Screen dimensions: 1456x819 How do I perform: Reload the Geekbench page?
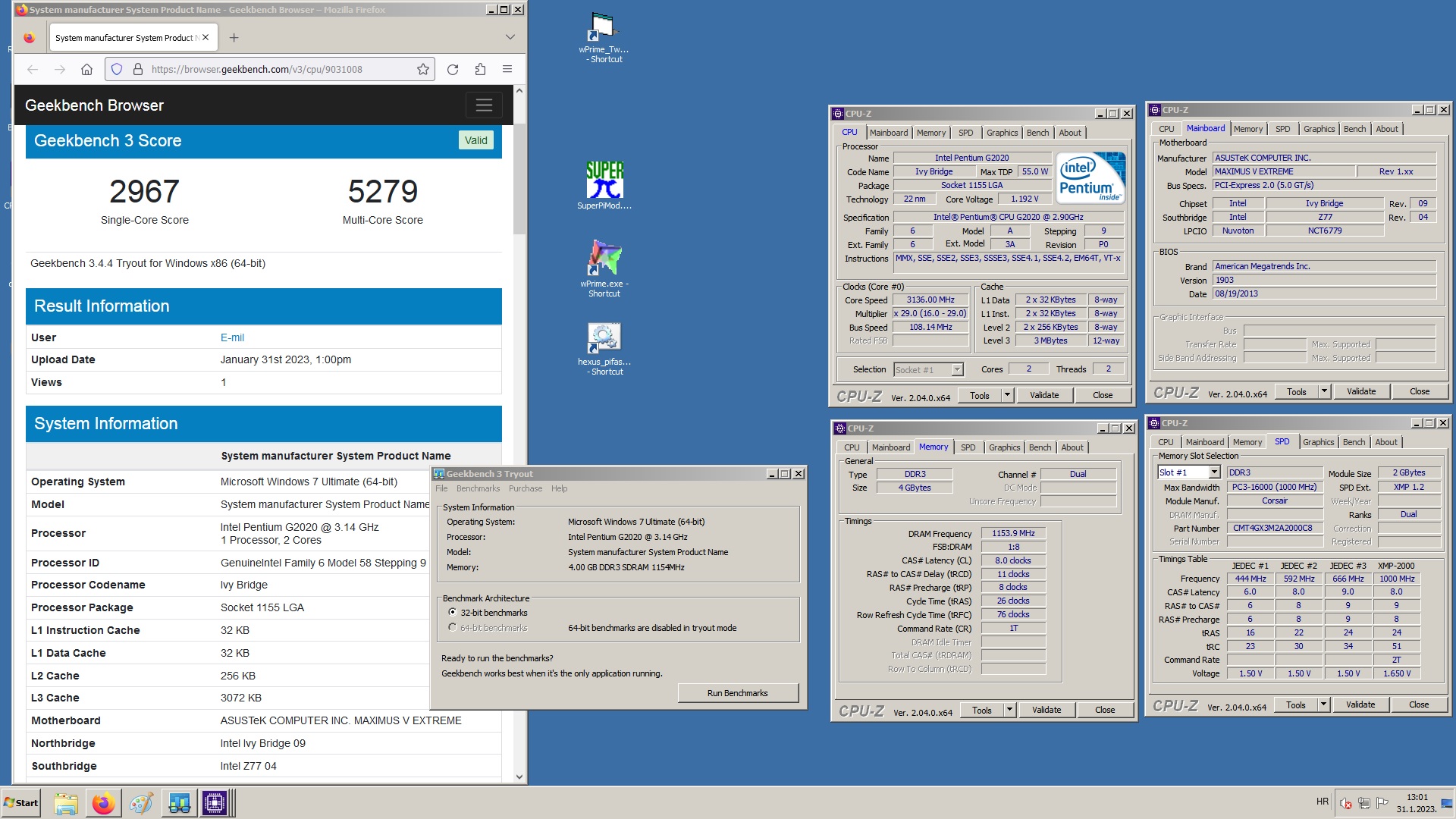453,69
